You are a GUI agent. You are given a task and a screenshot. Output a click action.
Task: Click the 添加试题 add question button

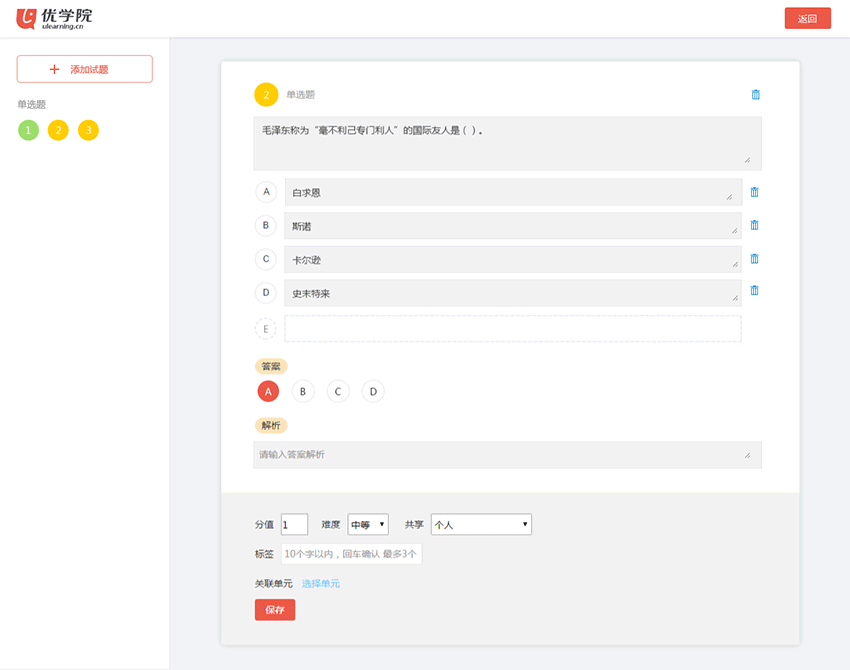(x=85, y=69)
